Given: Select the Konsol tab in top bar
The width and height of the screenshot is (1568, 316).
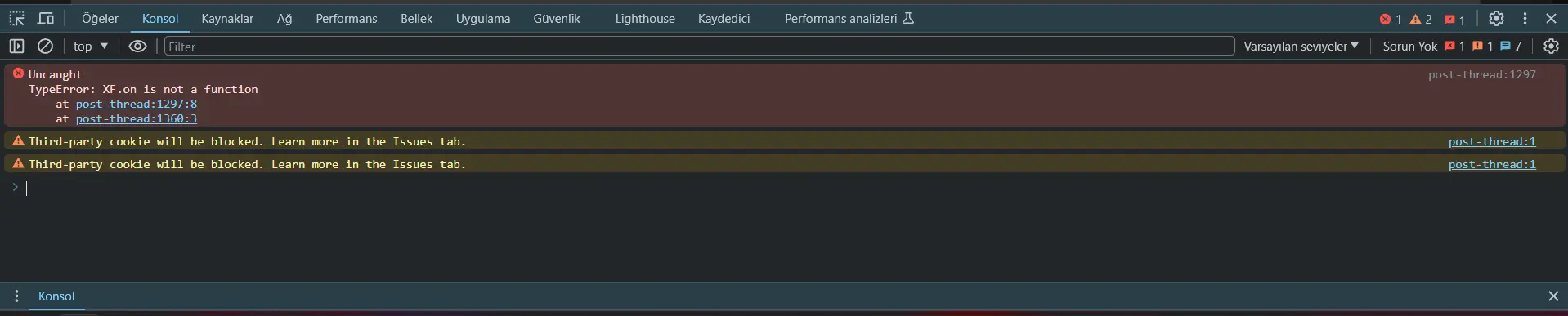Looking at the screenshot, I should point(160,18).
